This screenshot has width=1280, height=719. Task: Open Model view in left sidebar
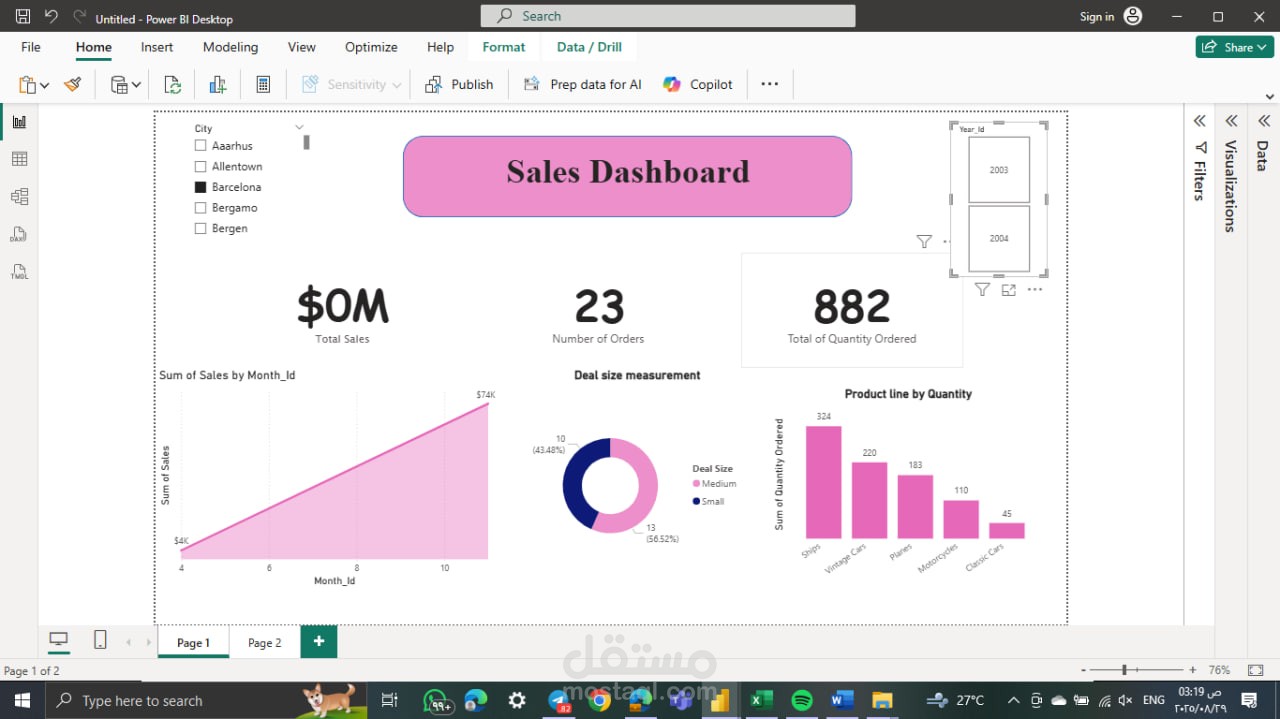19,197
